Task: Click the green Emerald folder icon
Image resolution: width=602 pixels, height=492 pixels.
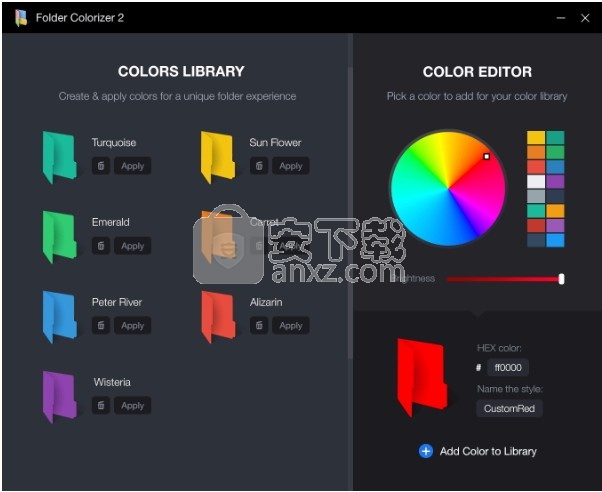Action: [59, 237]
